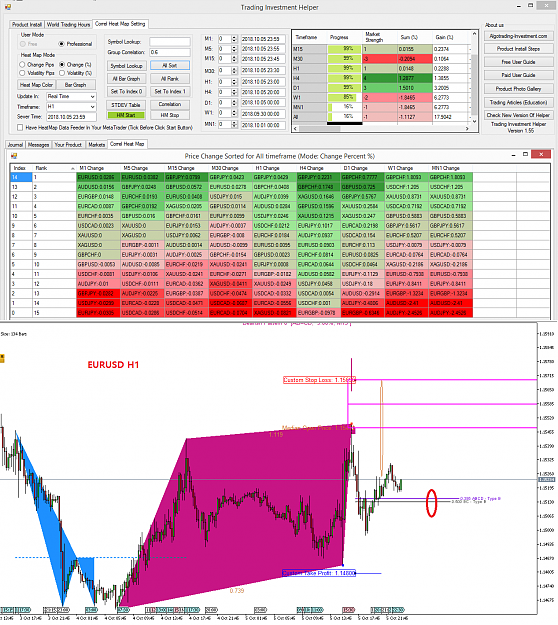Open the Your Product tab
Image resolution: width=558 pixels, height=625 pixels.
coord(68,145)
